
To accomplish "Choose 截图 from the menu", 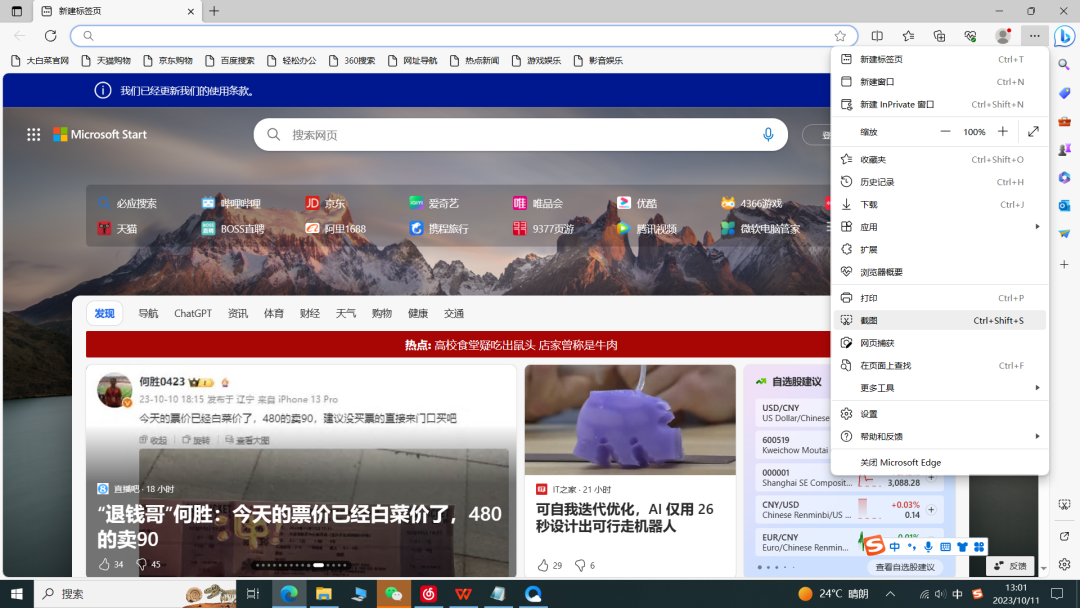I will pyautogui.click(x=939, y=320).
